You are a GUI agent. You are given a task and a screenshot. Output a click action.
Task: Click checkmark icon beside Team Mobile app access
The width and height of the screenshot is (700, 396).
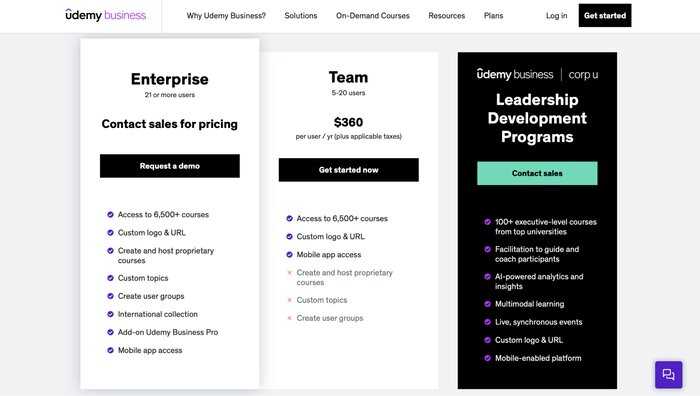click(x=289, y=254)
